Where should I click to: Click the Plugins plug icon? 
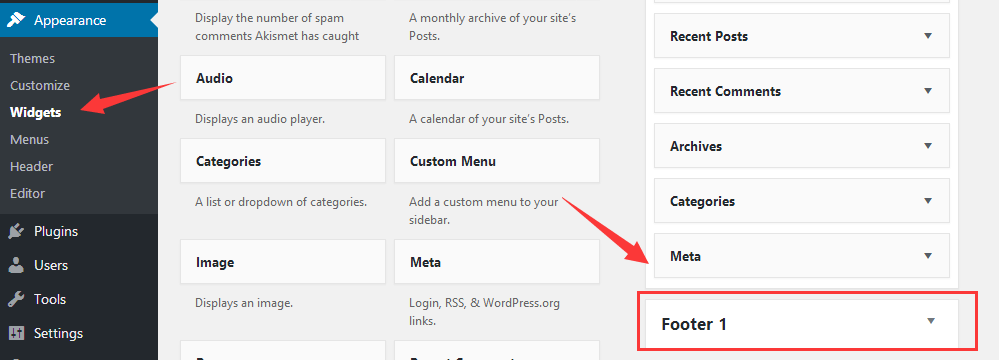coord(16,231)
